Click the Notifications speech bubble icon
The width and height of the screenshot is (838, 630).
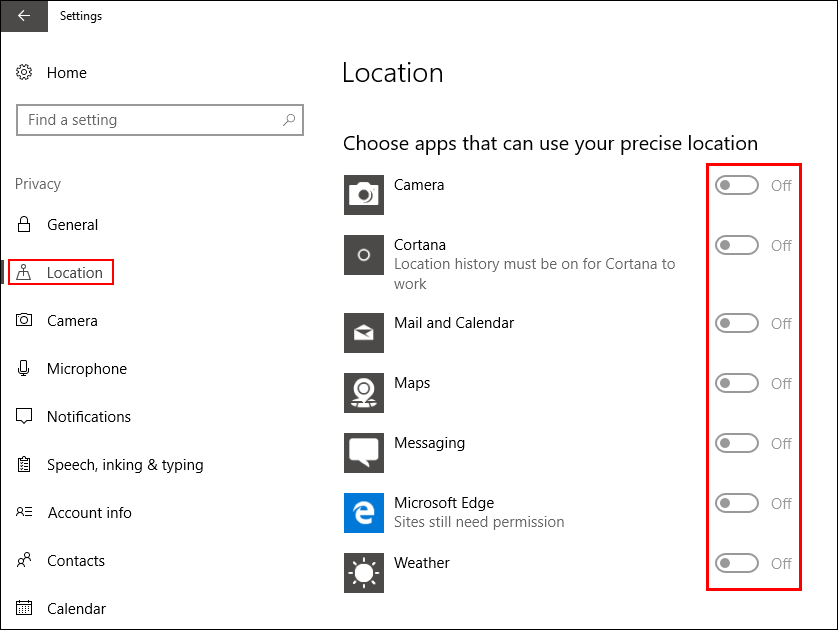coord(24,416)
